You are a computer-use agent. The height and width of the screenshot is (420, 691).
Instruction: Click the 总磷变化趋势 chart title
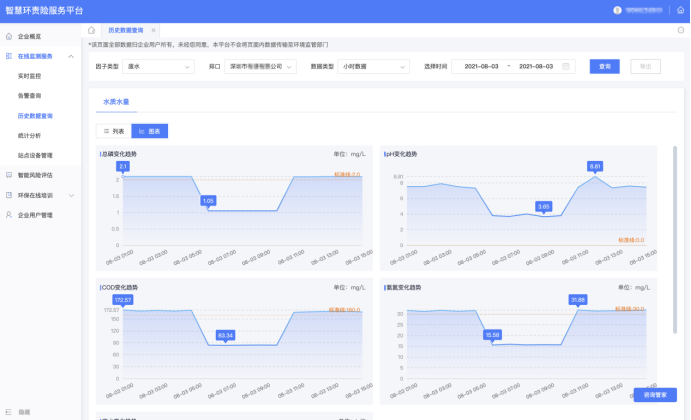pos(119,154)
